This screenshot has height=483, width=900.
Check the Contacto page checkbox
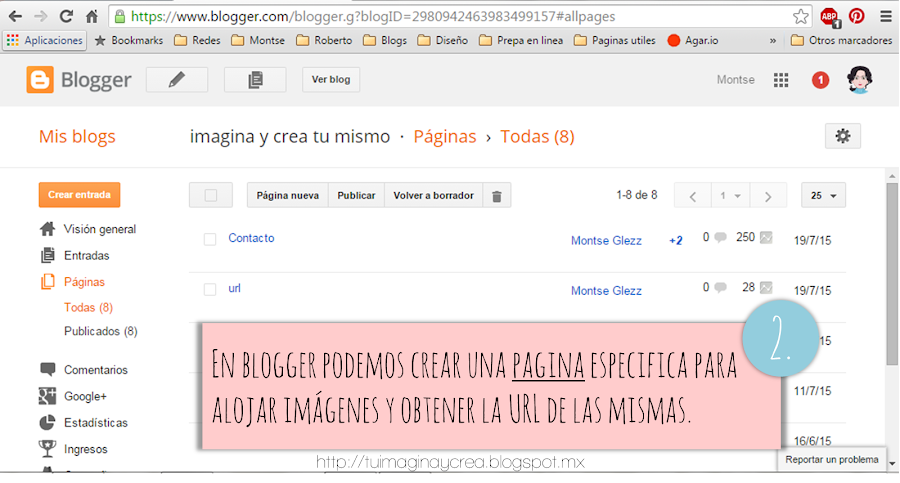210,239
